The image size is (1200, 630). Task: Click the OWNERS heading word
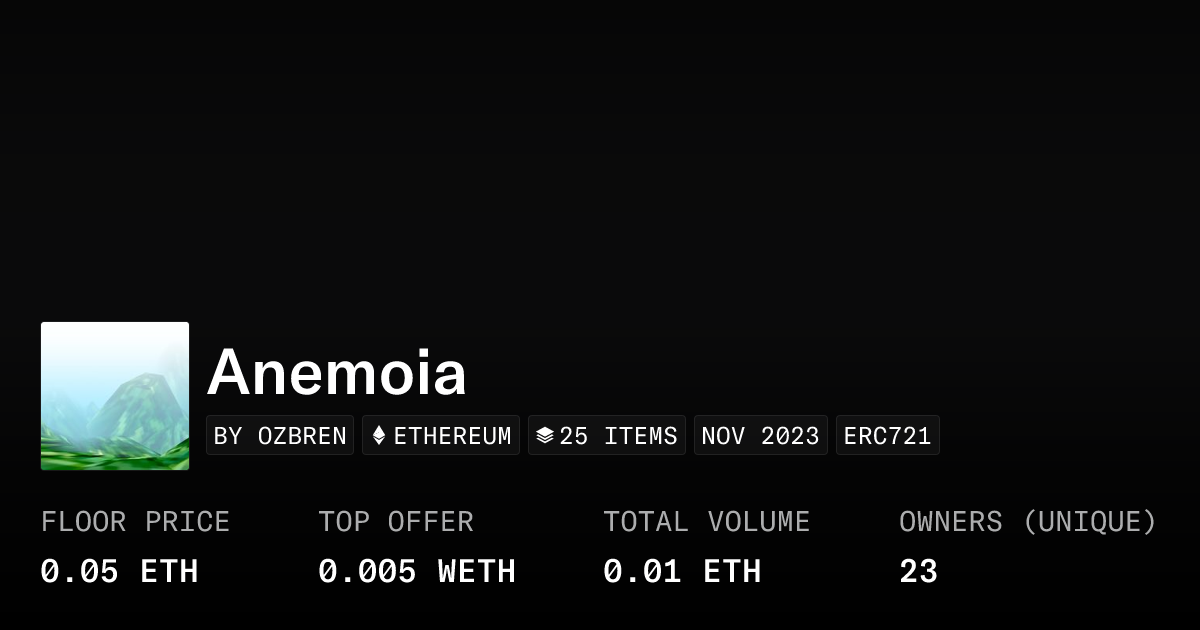(950, 522)
